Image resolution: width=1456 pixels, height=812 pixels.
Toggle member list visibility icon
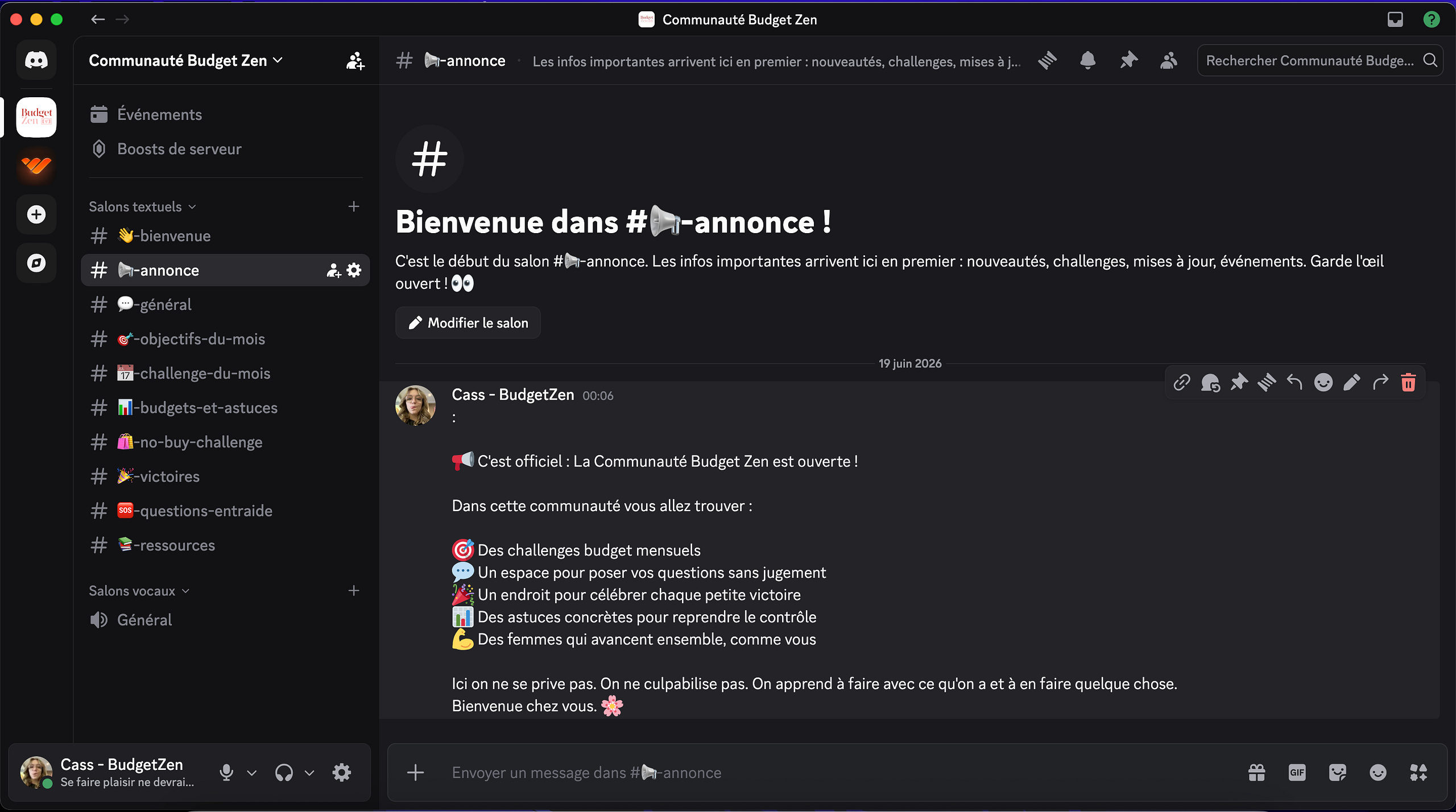(1168, 60)
